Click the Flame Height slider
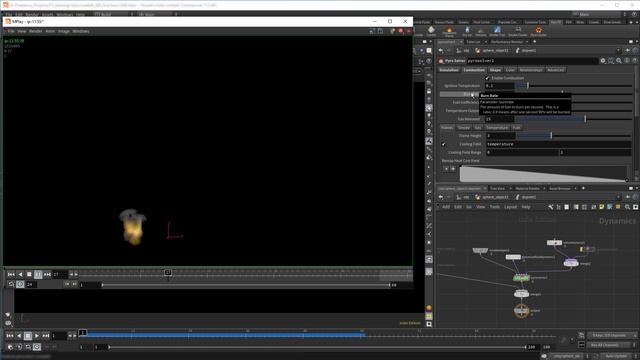 pos(573,136)
